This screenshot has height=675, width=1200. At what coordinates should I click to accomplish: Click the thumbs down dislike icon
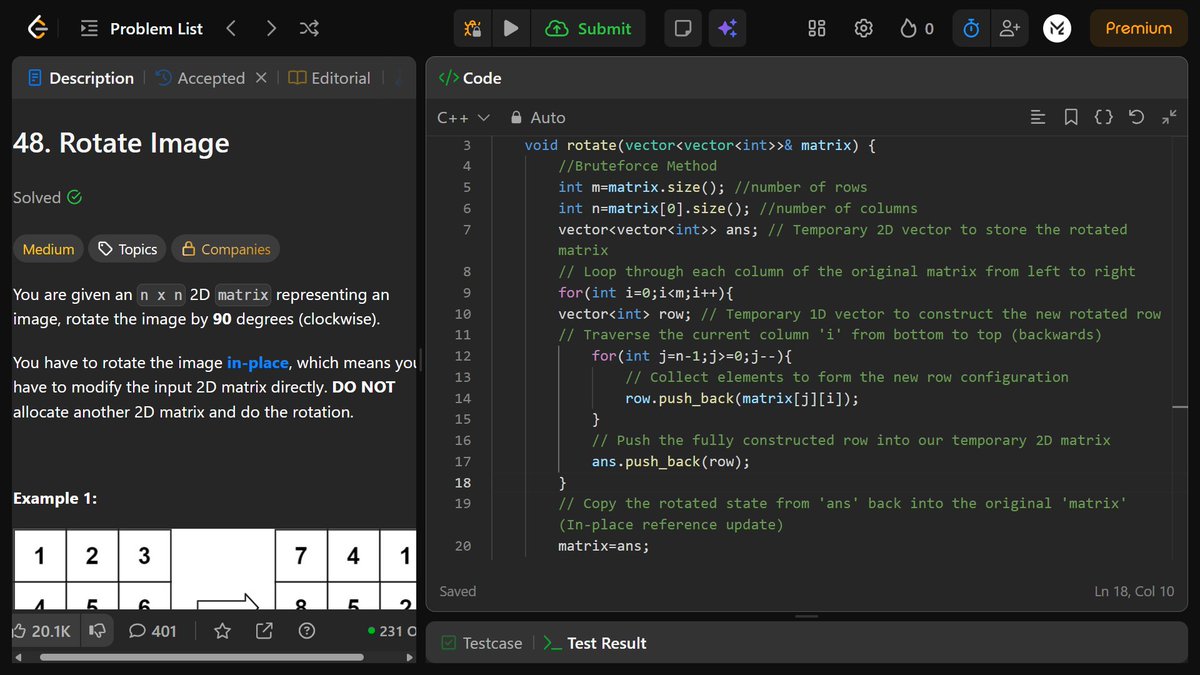(x=98, y=631)
